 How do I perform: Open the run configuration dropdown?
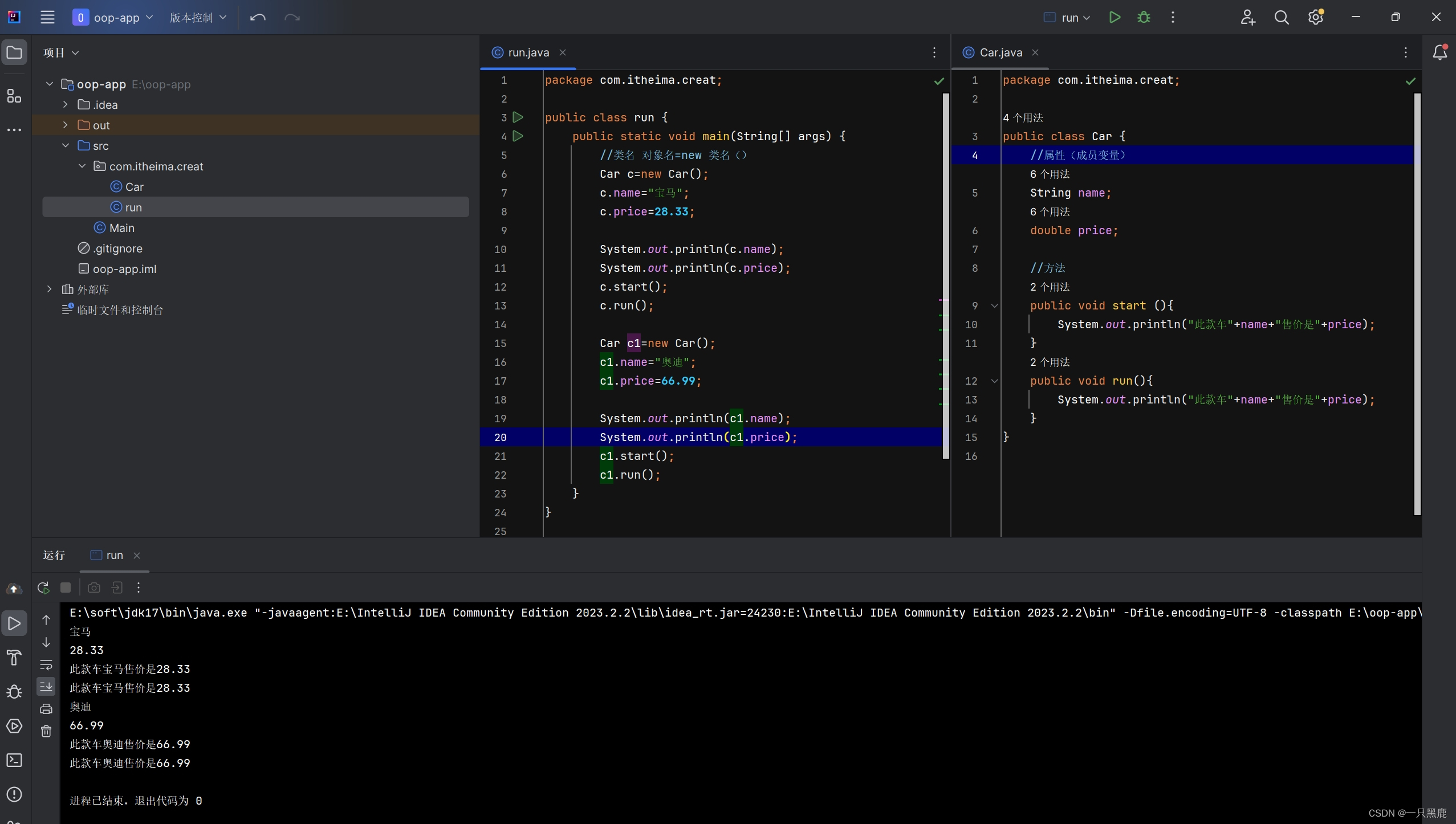[x=1067, y=17]
